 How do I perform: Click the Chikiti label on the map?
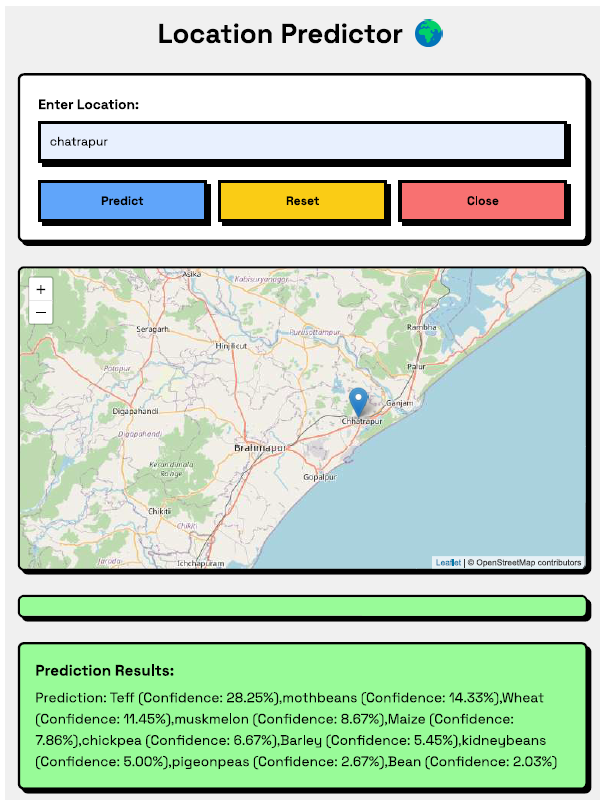pos(160,511)
